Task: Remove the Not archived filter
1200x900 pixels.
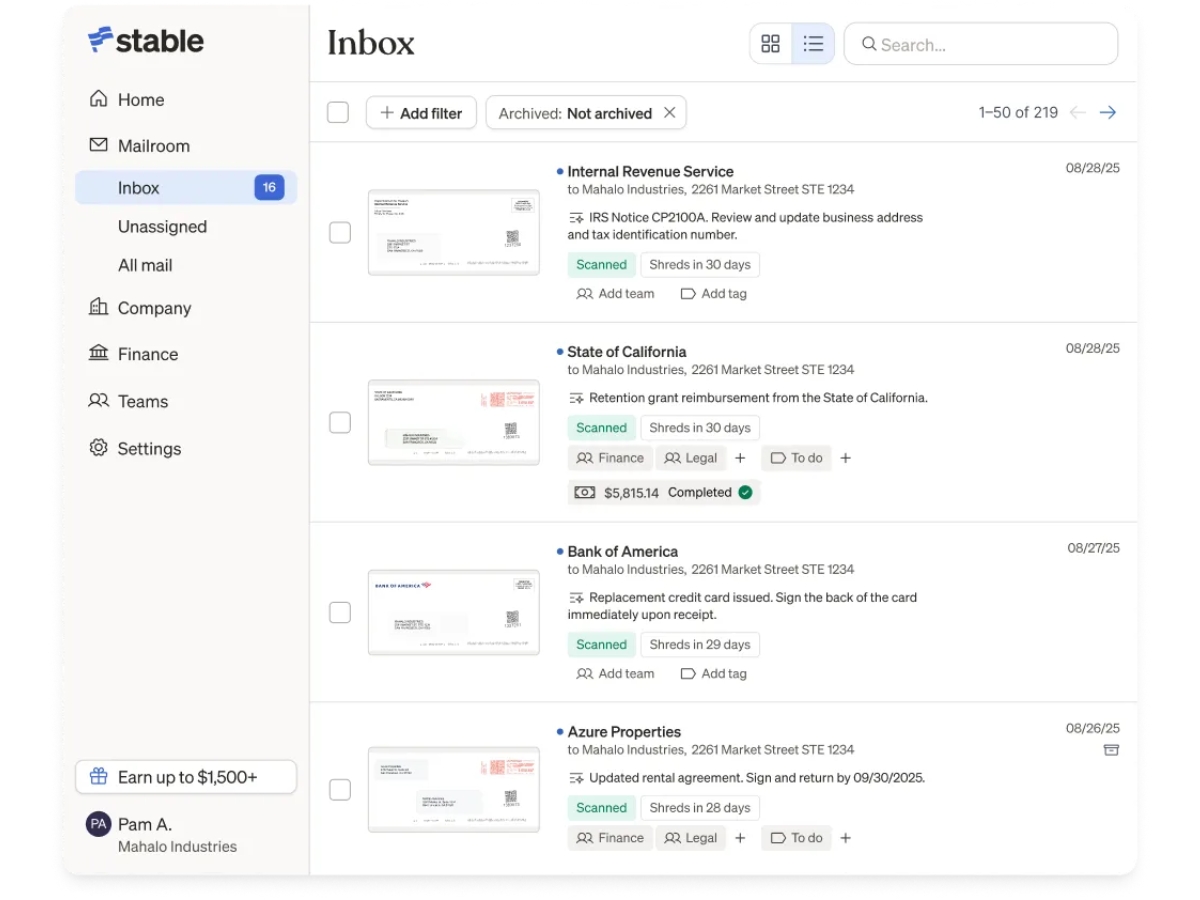Action: (x=670, y=113)
